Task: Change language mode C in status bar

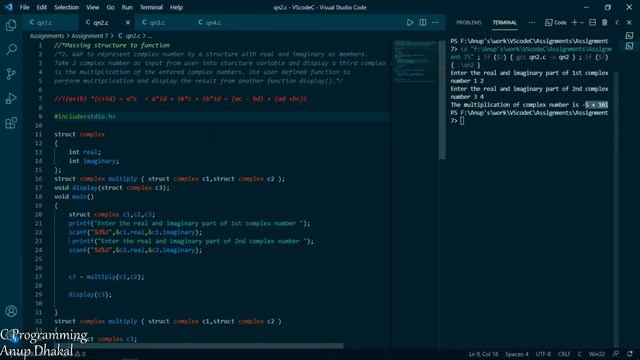Action: [x=579, y=354]
